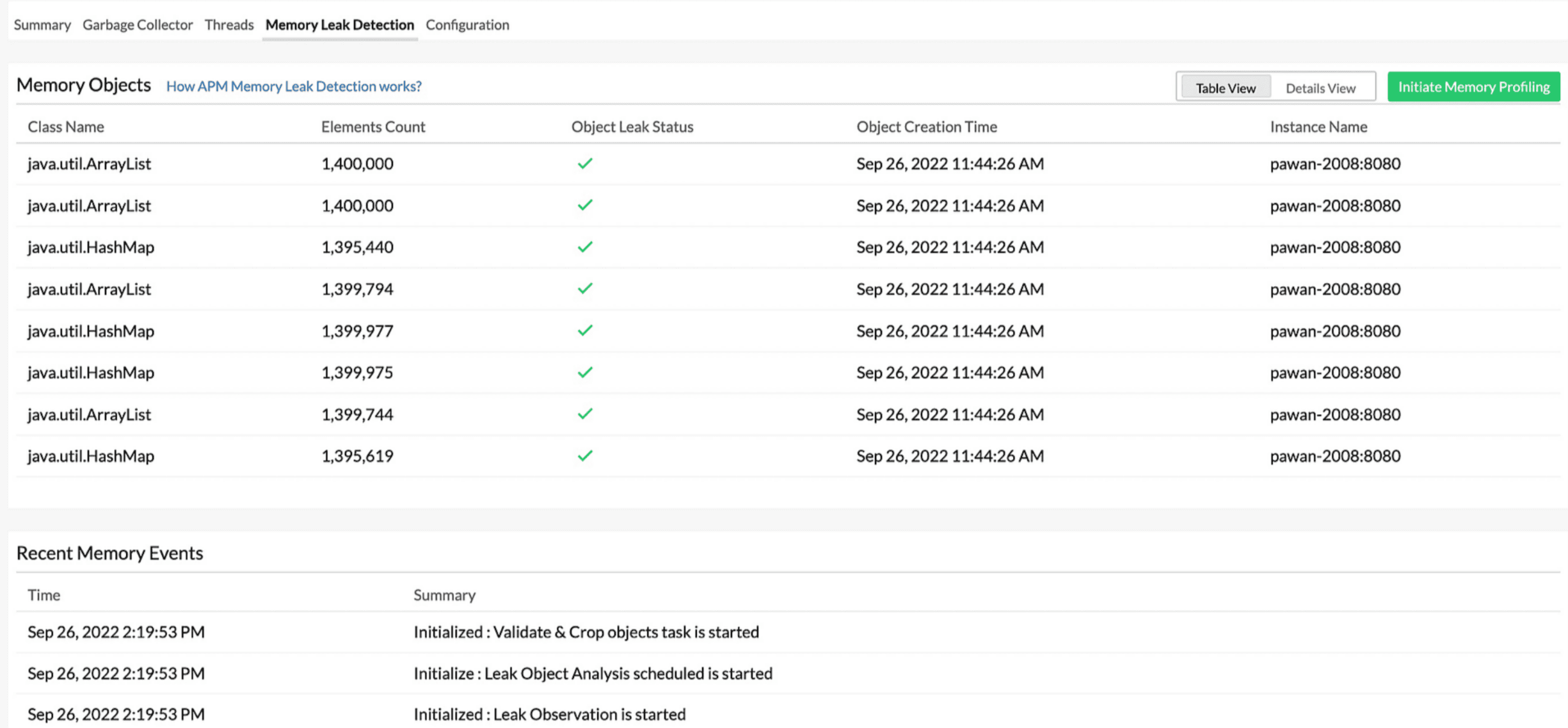The height and width of the screenshot is (728, 1568).
Task: Click leak status checkmark for 1,399,794 row
Action: point(584,289)
